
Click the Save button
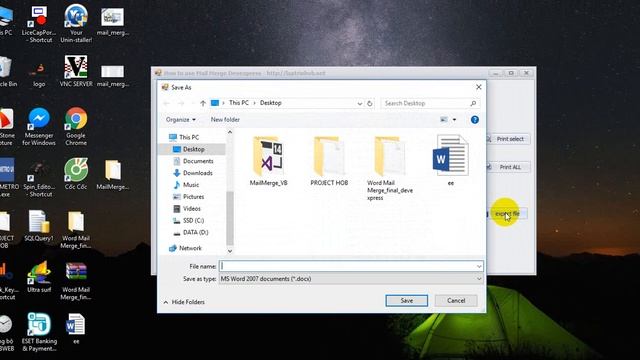407,300
